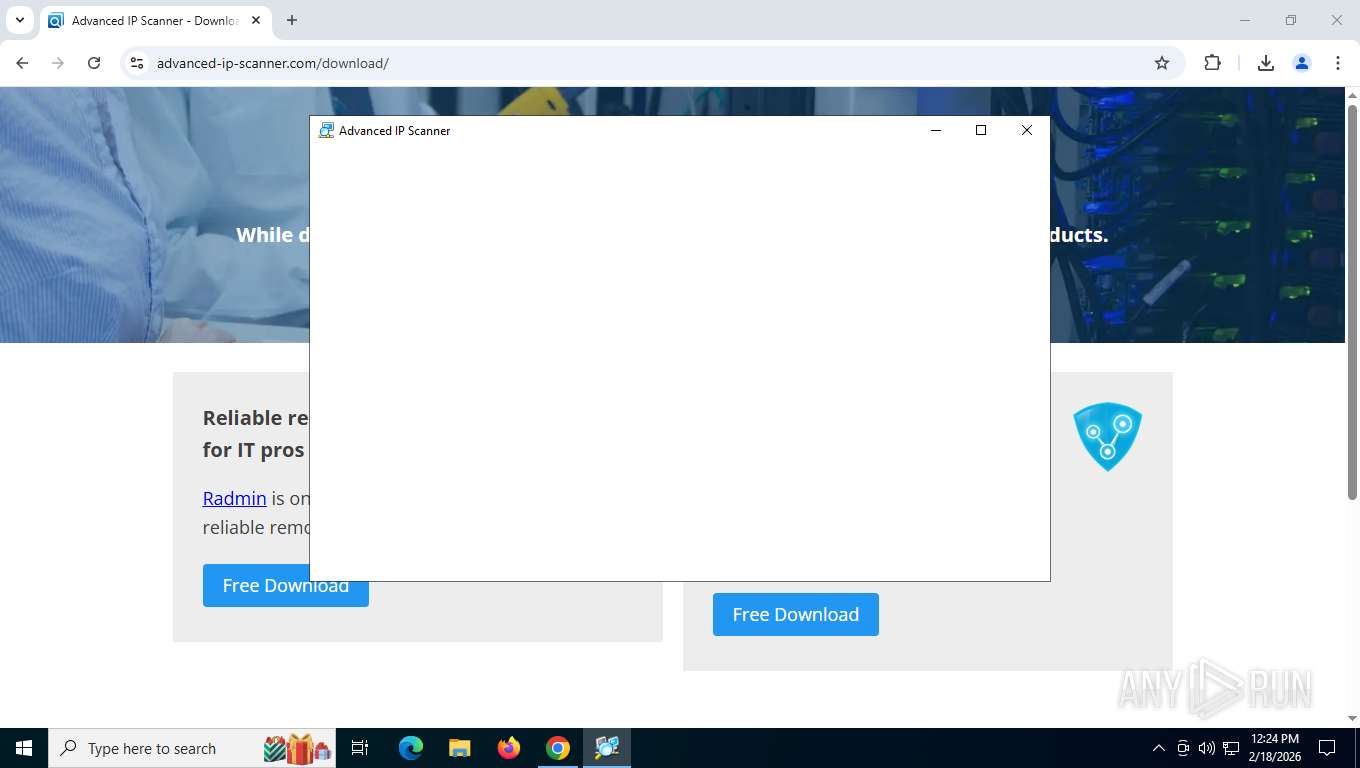Bookmark this page with the star icon
Image resolution: width=1360 pixels, height=768 pixels.
tap(1162, 63)
